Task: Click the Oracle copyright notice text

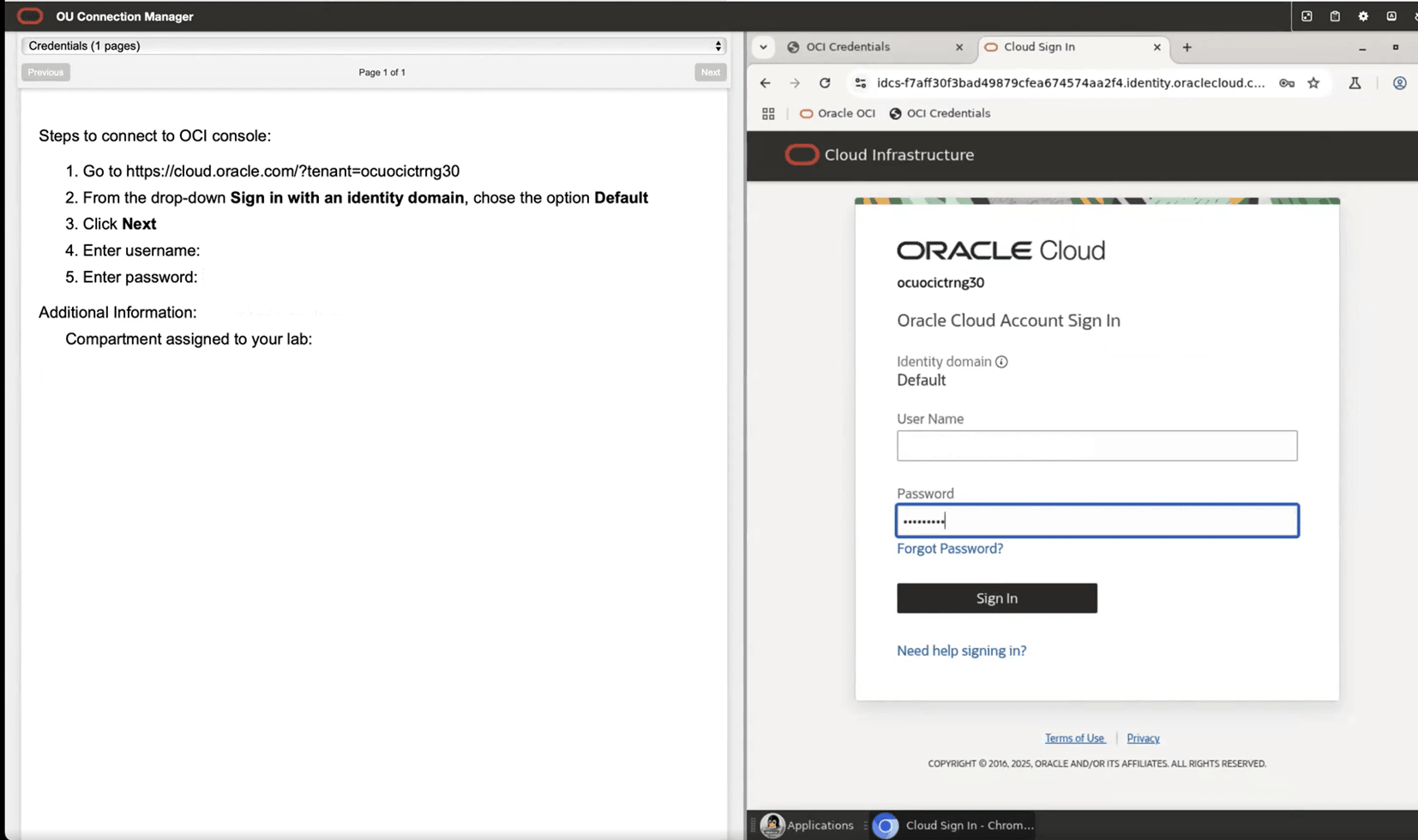Action: tap(1097, 764)
